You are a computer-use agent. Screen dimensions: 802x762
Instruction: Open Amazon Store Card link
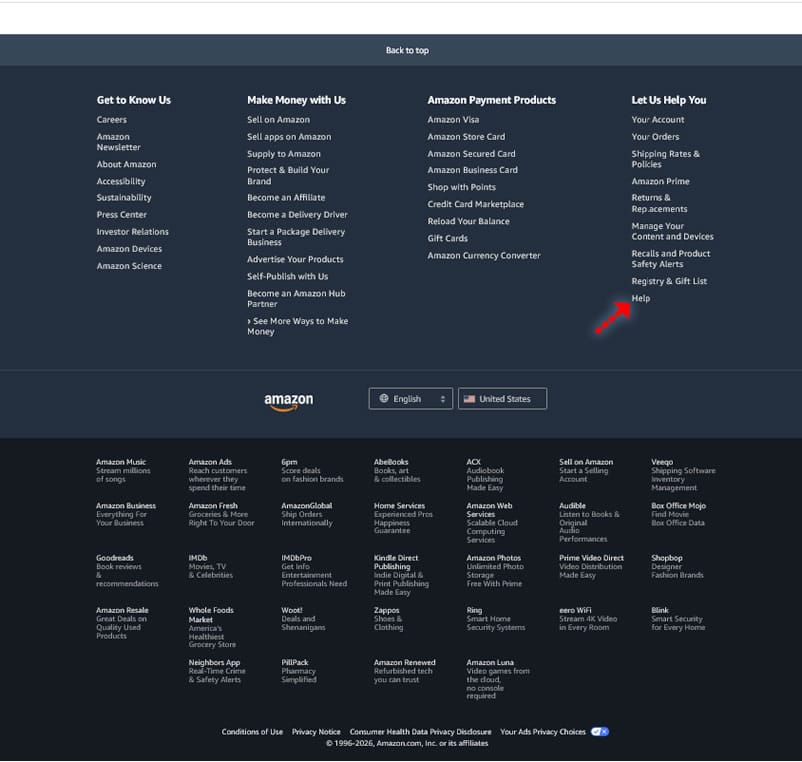[466, 137]
